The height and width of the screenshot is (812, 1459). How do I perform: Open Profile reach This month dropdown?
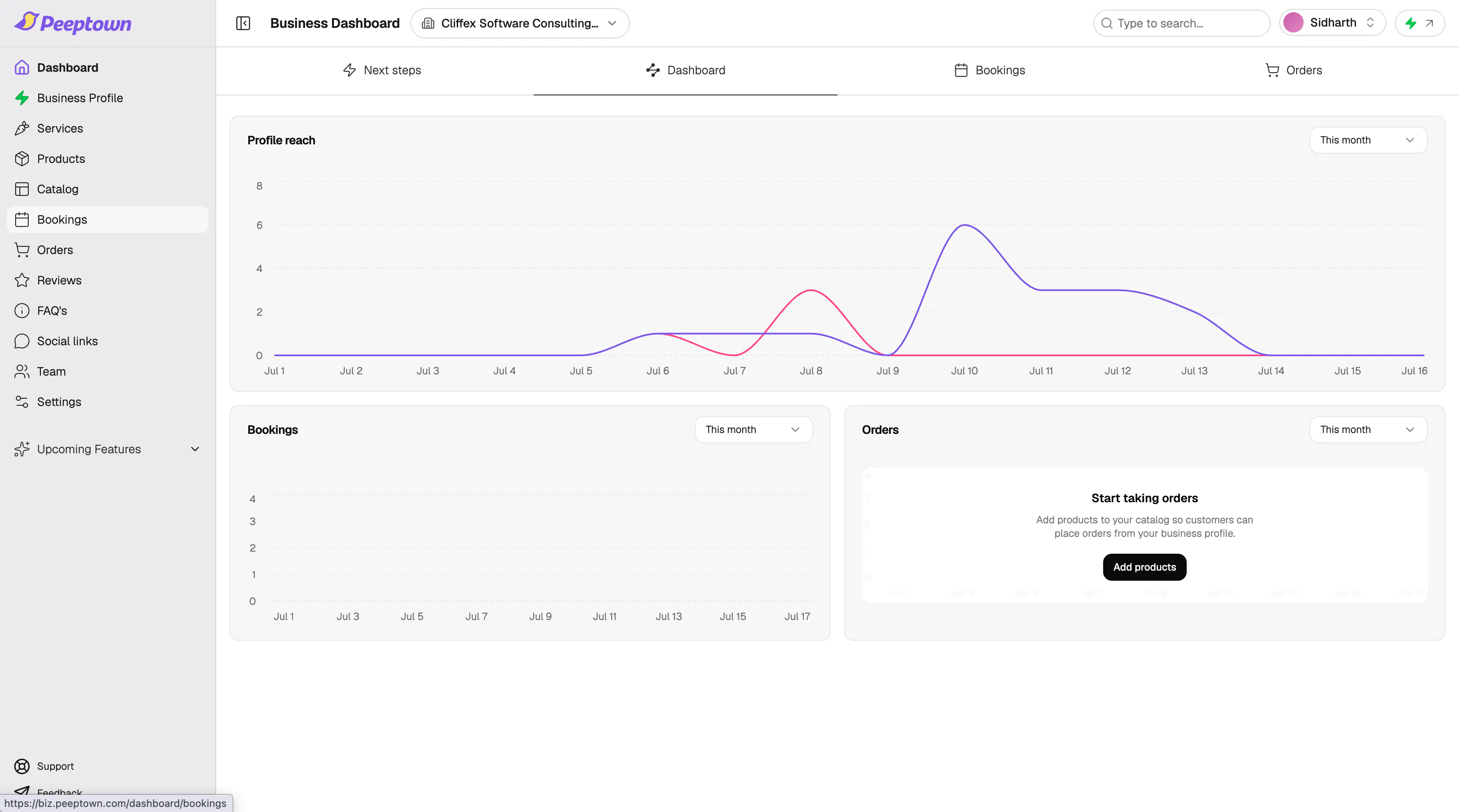1368,140
